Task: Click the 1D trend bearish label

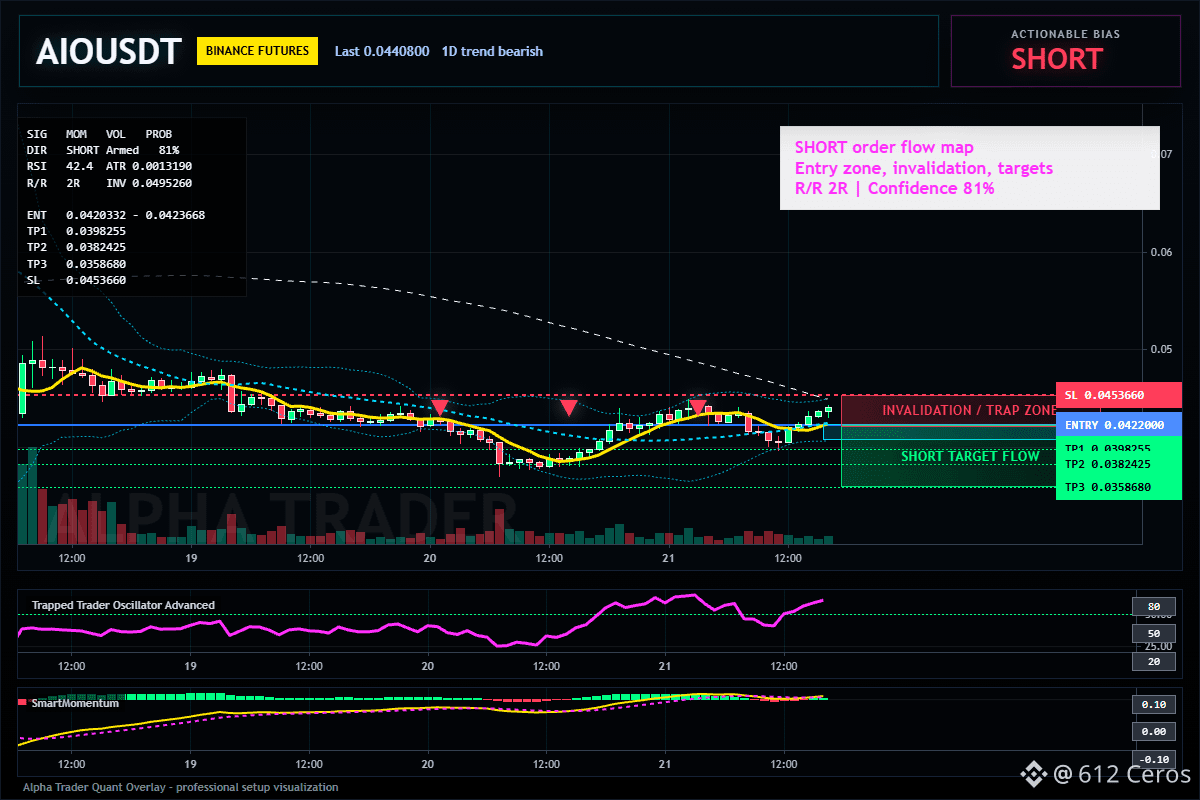Action: [x=492, y=51]
